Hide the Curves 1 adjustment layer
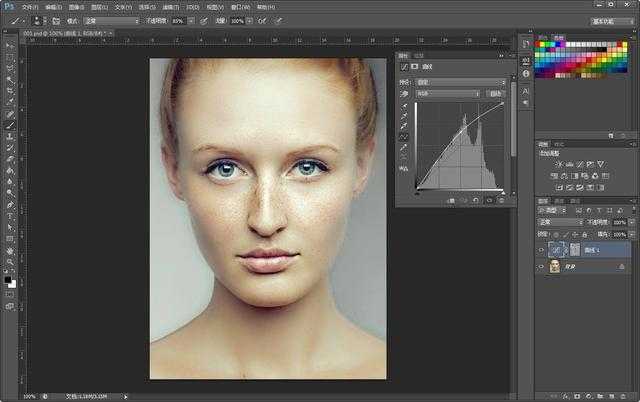The image size is (640, 402). point(543,251)
